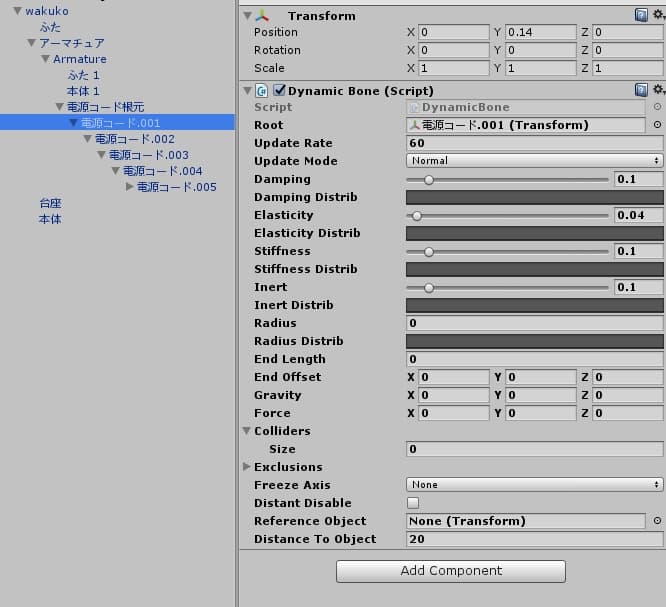Click the Transform component axes icon
The width and height of the screenshot is (666, 607).
262,16
